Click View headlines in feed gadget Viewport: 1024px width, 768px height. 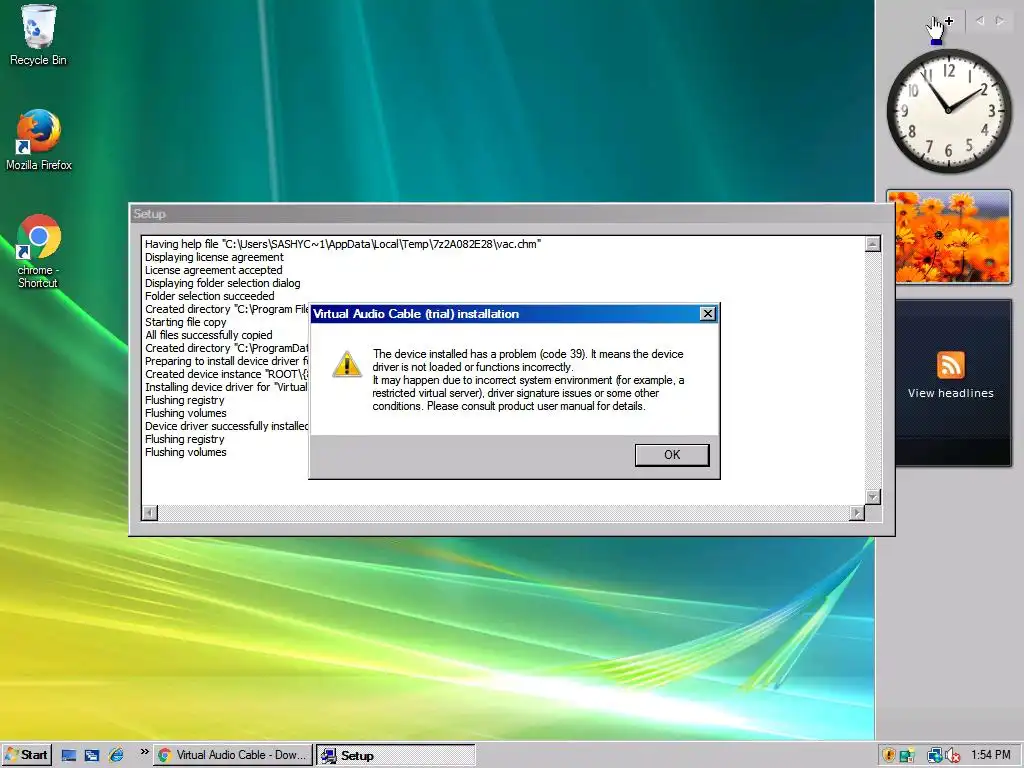[x=950, y=393]
